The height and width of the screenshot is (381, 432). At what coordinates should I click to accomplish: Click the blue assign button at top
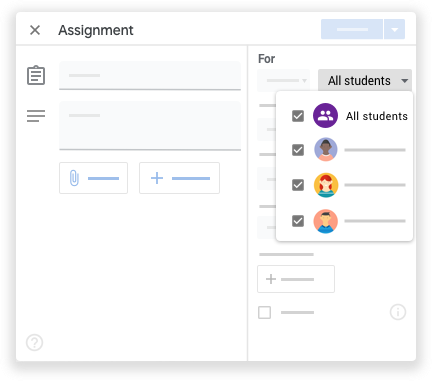click(352, 29)
